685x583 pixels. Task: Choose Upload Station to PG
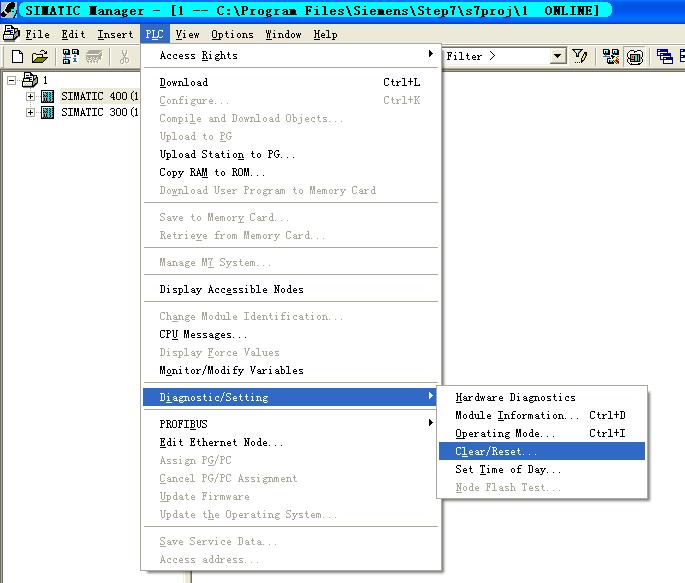click(x=291, y=154)
